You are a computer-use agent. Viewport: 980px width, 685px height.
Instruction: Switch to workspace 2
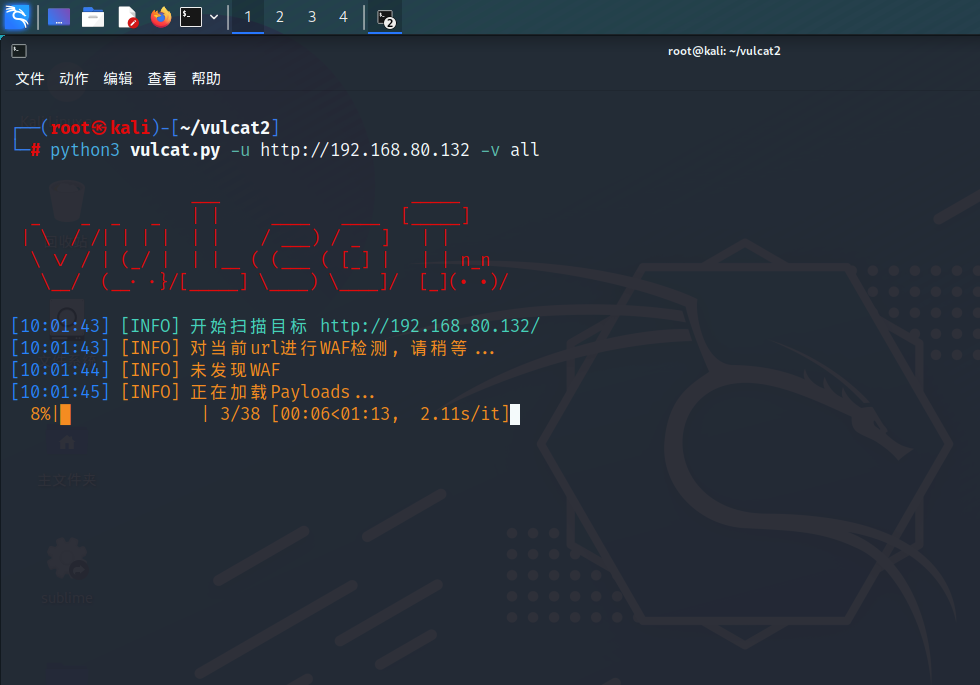pos(280,17)
